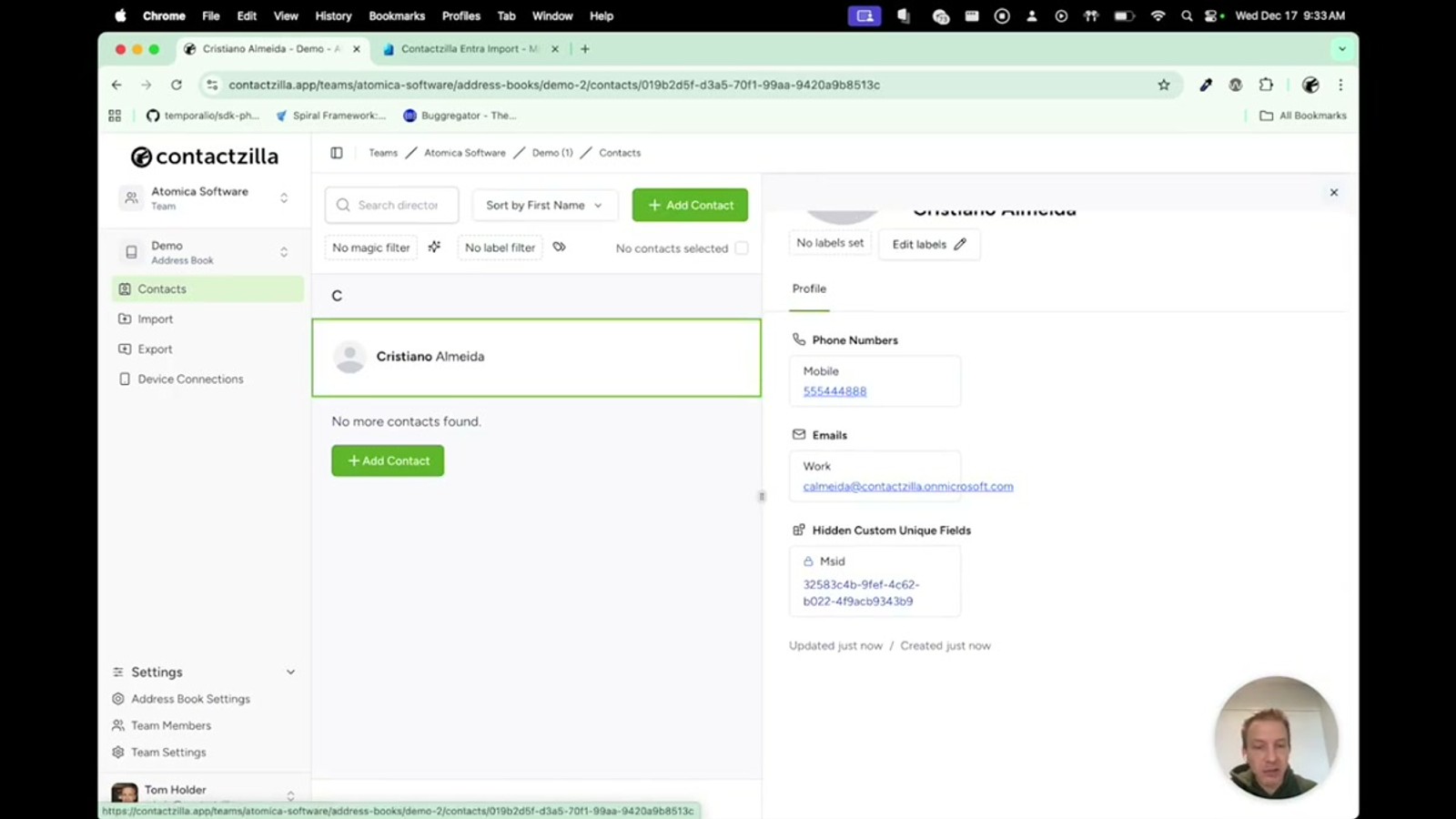Click the Edit labels button
The height and width of the screenshot is (819, 1456).
click(x=929, y=244)
